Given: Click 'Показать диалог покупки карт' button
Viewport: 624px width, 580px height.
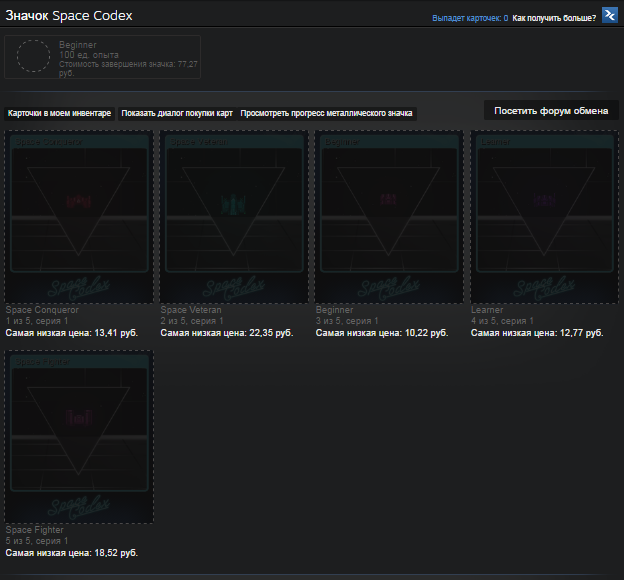Looking at the screenshot, I should 177,113.
